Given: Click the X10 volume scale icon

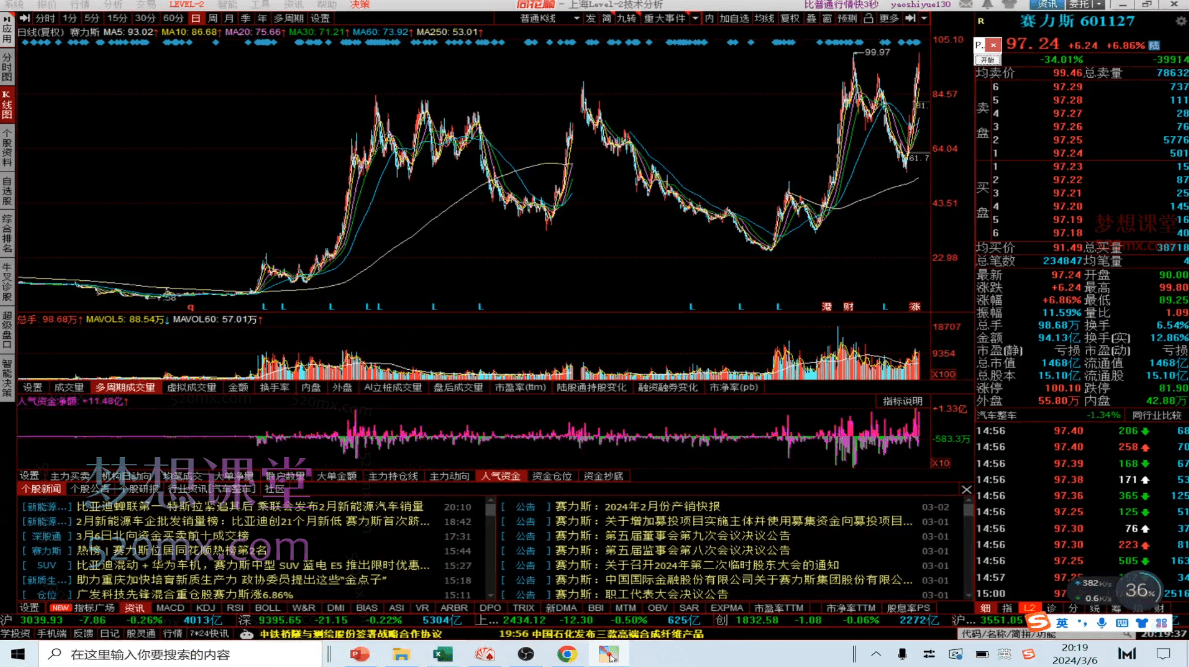Looking at the screenshot, I should pyautogui.click(x=941, y=375).
